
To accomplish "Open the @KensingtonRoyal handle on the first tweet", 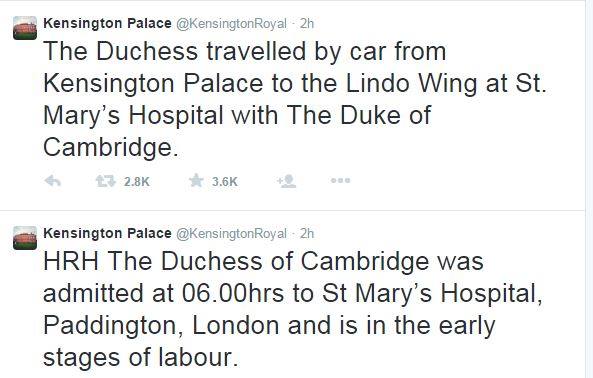I will 231,24.
